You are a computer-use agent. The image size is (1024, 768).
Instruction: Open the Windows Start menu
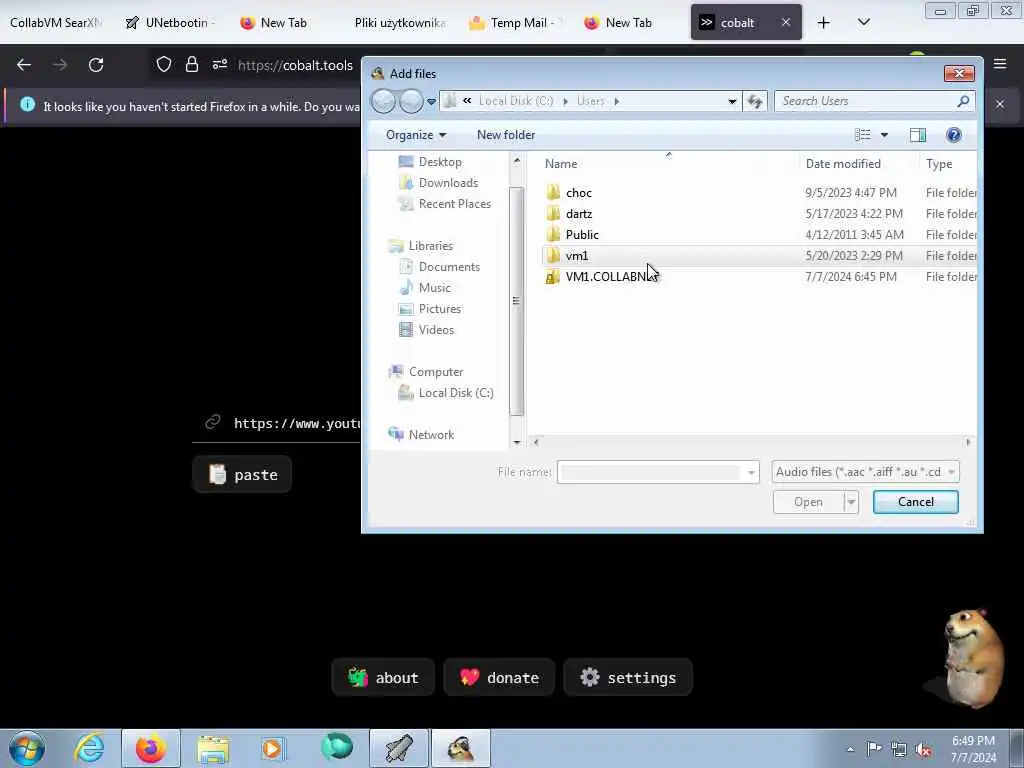coord(27,748)
